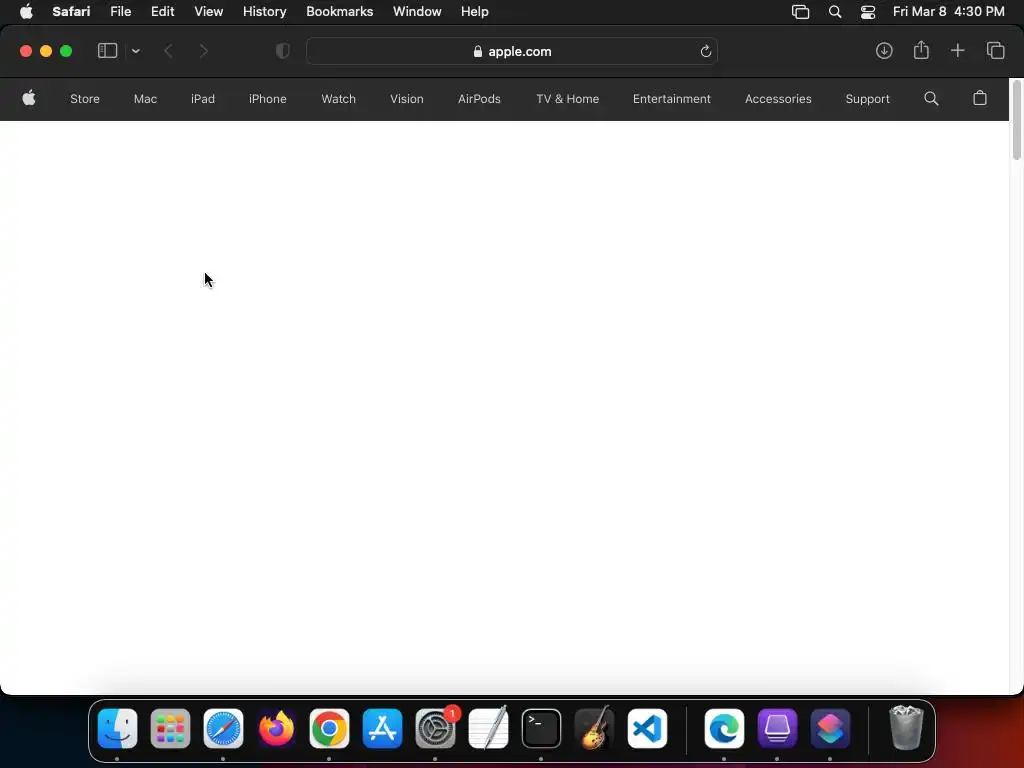Open the Help menu

[x=475, y=11]
